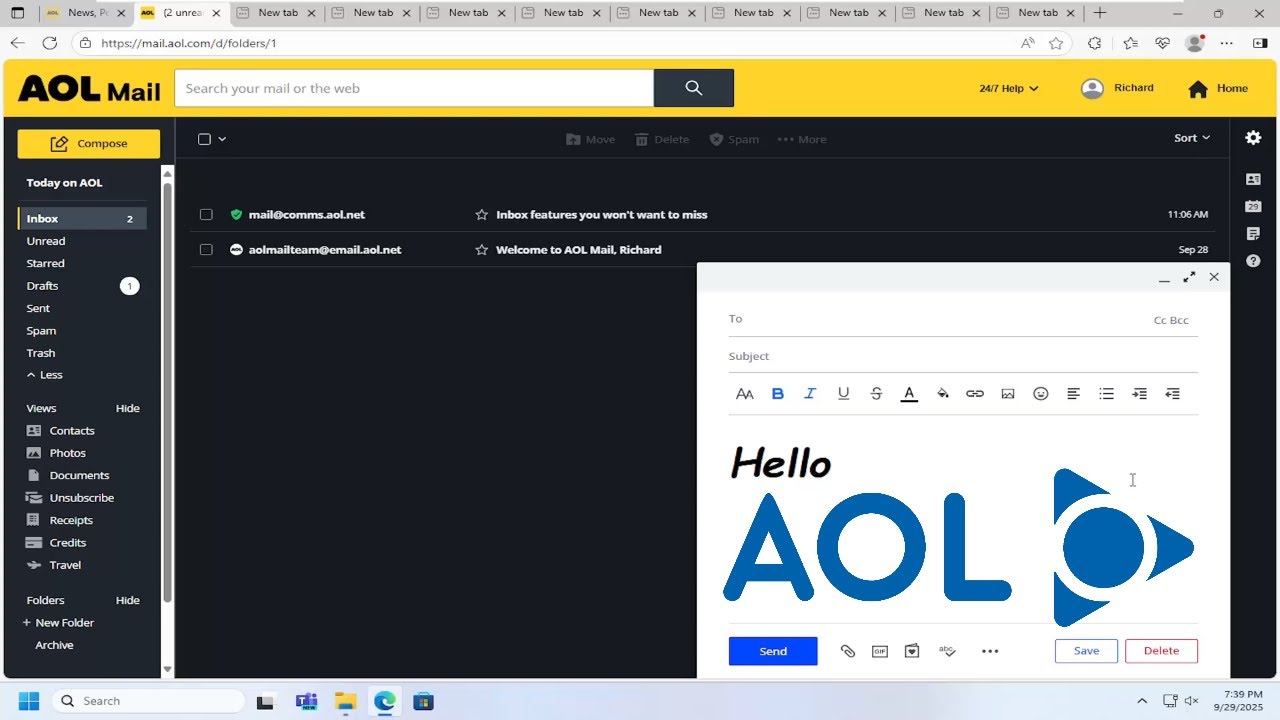The height and width of the screenshot is (720, 1280).
Task: Open the Unread folder
Action: 46,241
